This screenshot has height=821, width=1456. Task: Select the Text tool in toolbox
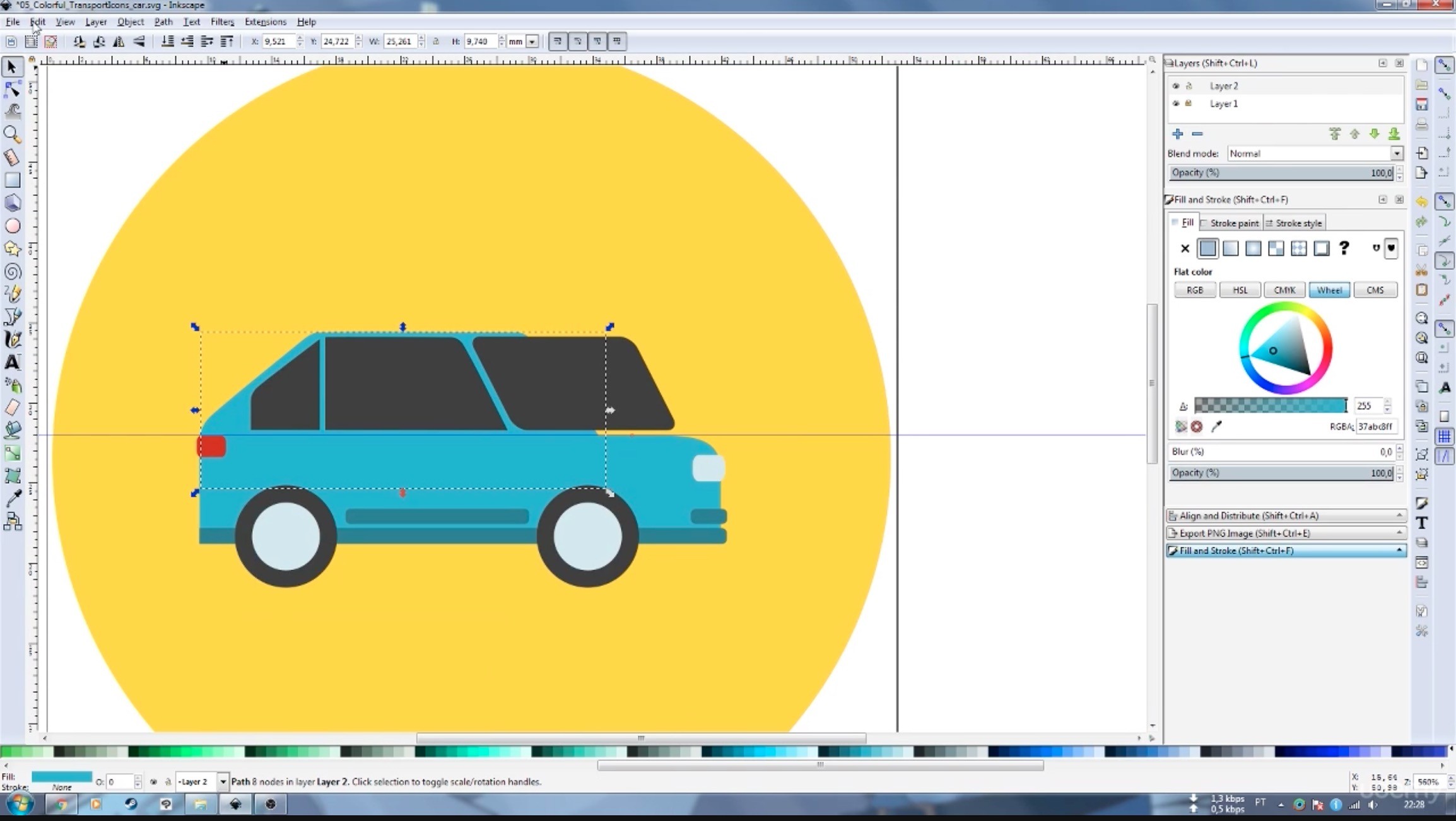[x=12, y=363]
